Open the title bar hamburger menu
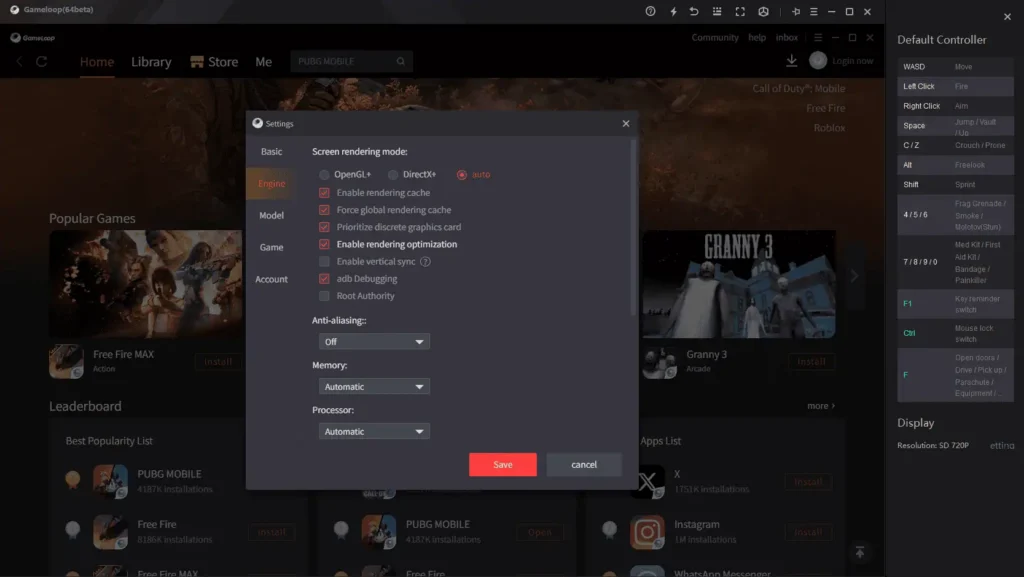 click(814, 11)
